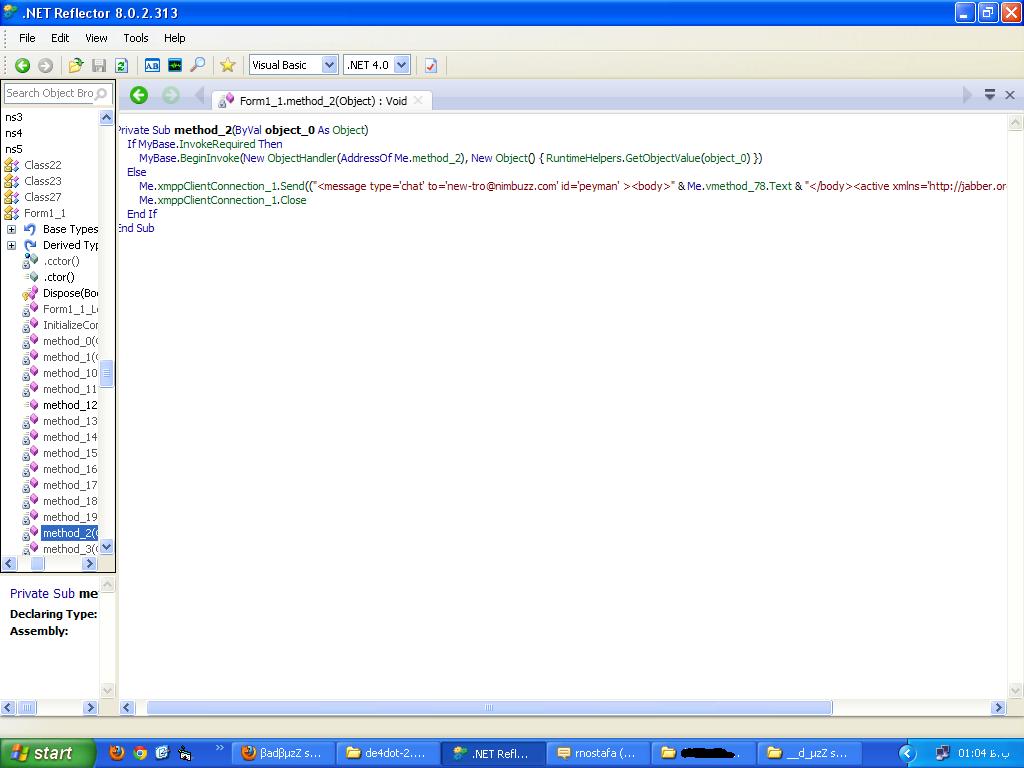The width and height of the screenshot is (1024, 768).
Task: Open the View menu
Action: click(x=97, y=38)
